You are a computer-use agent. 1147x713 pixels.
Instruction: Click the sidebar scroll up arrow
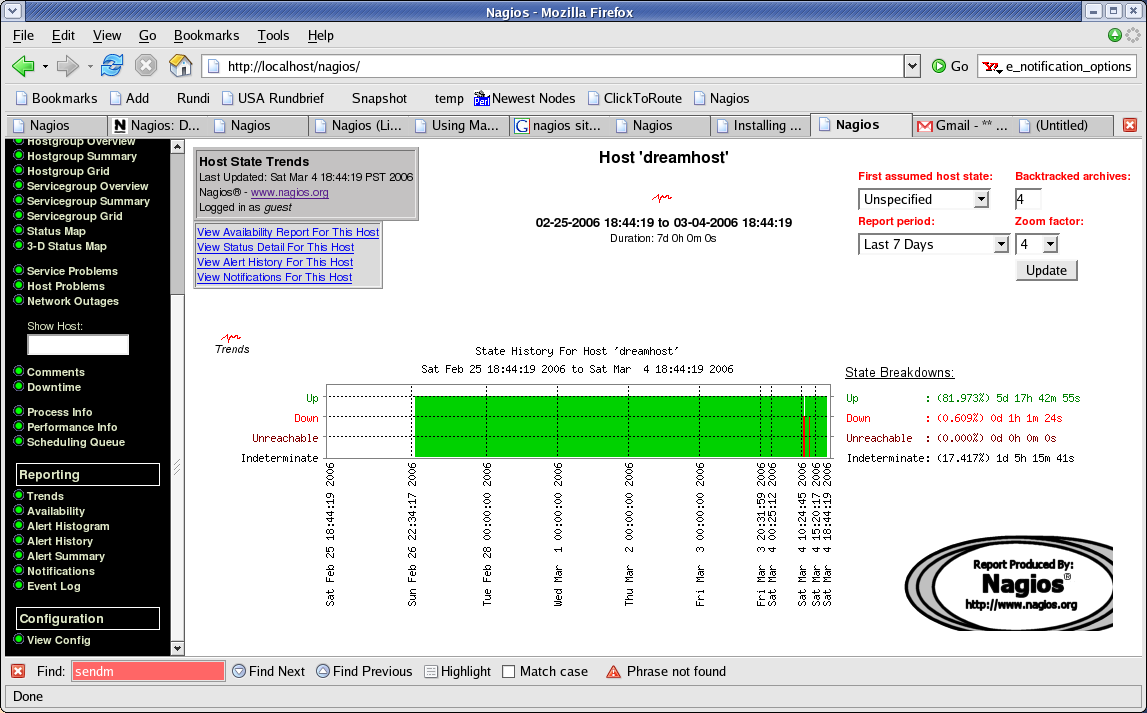tap(177, 146)
